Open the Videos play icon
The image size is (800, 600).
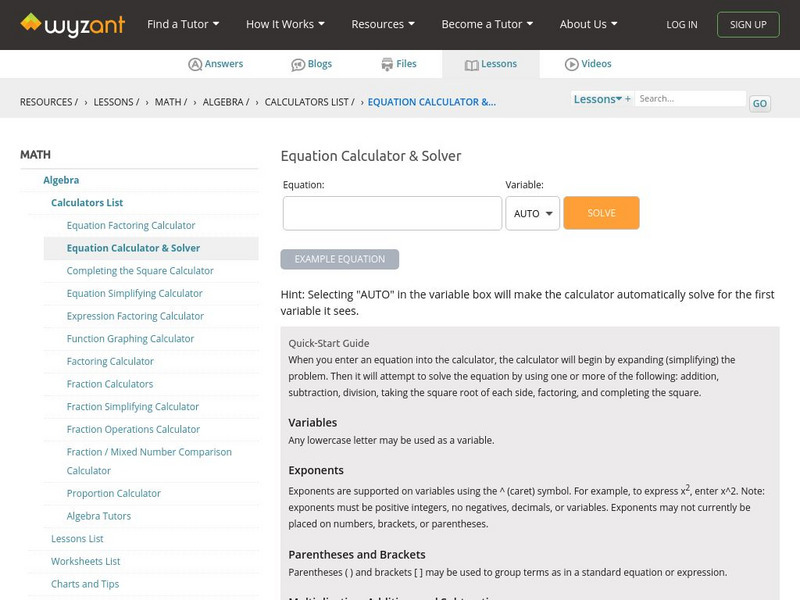pyautogui.click(x=572, y=64)
